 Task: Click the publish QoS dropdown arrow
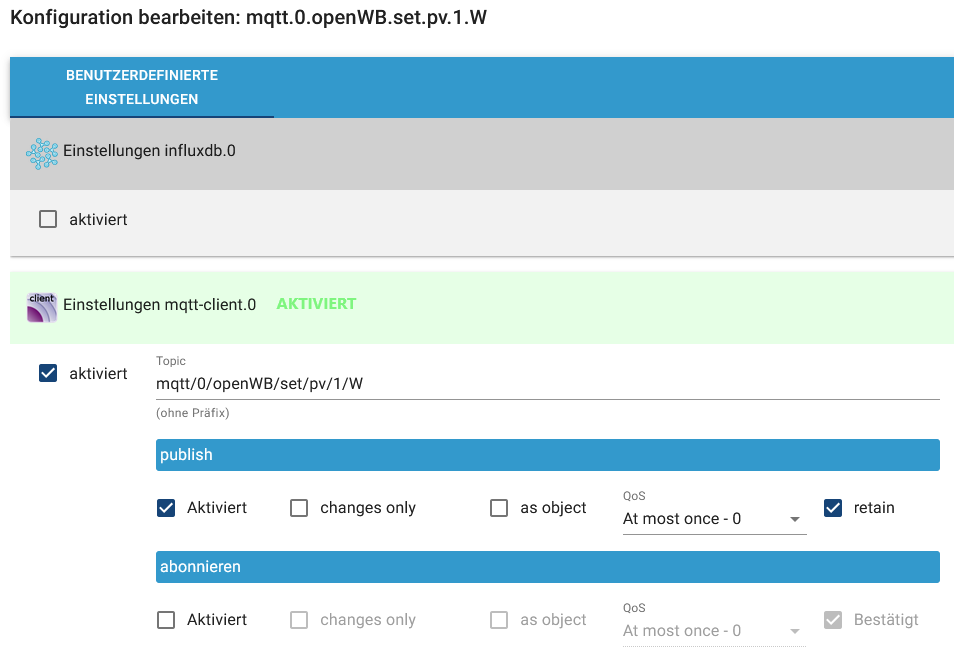[795, 520]
